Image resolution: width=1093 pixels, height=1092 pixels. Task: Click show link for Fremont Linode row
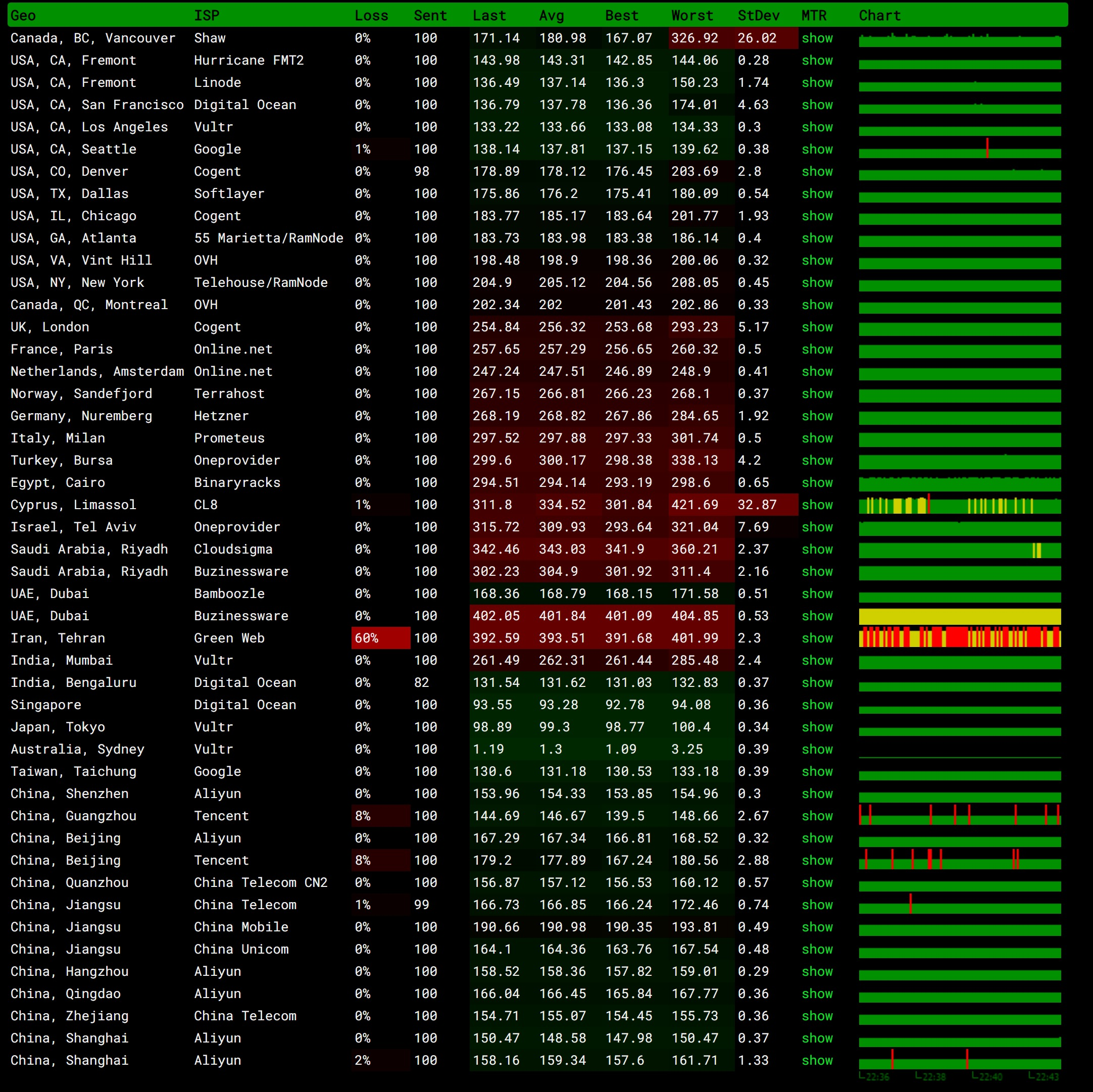[x=817, y=83]
